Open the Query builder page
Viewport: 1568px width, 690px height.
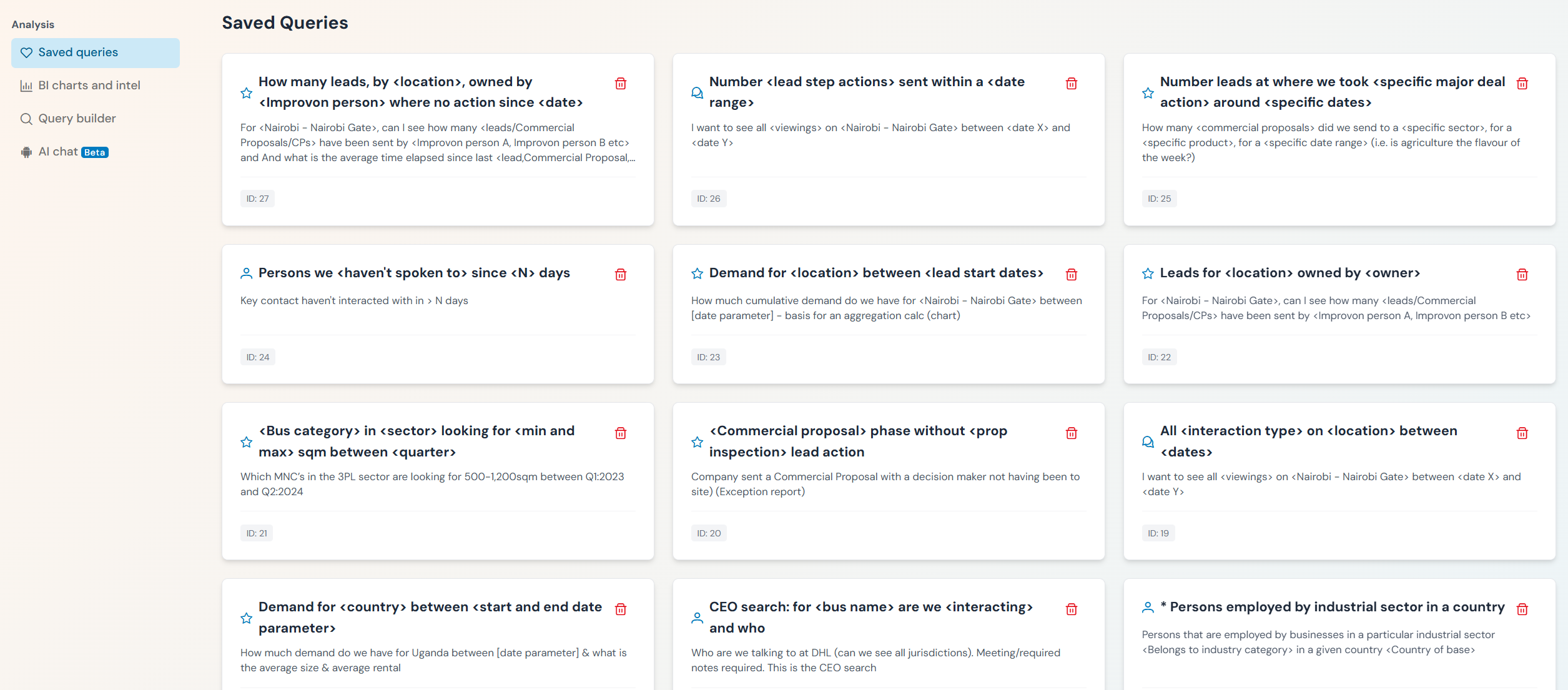77,119
